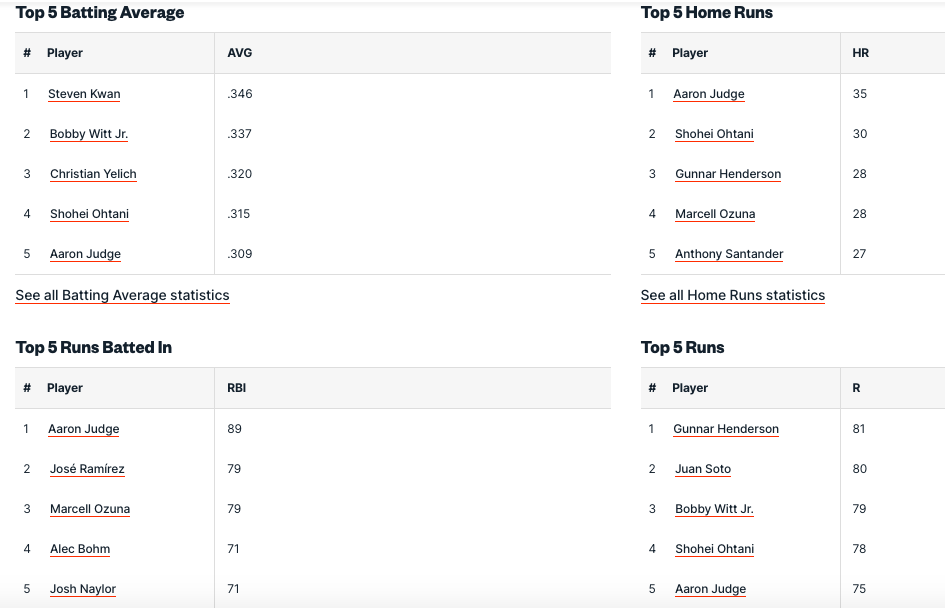This screenshot has width=945, height=608.
Task: Open Juan Soto's profile from the Runs table
Action: click(702, 469)
